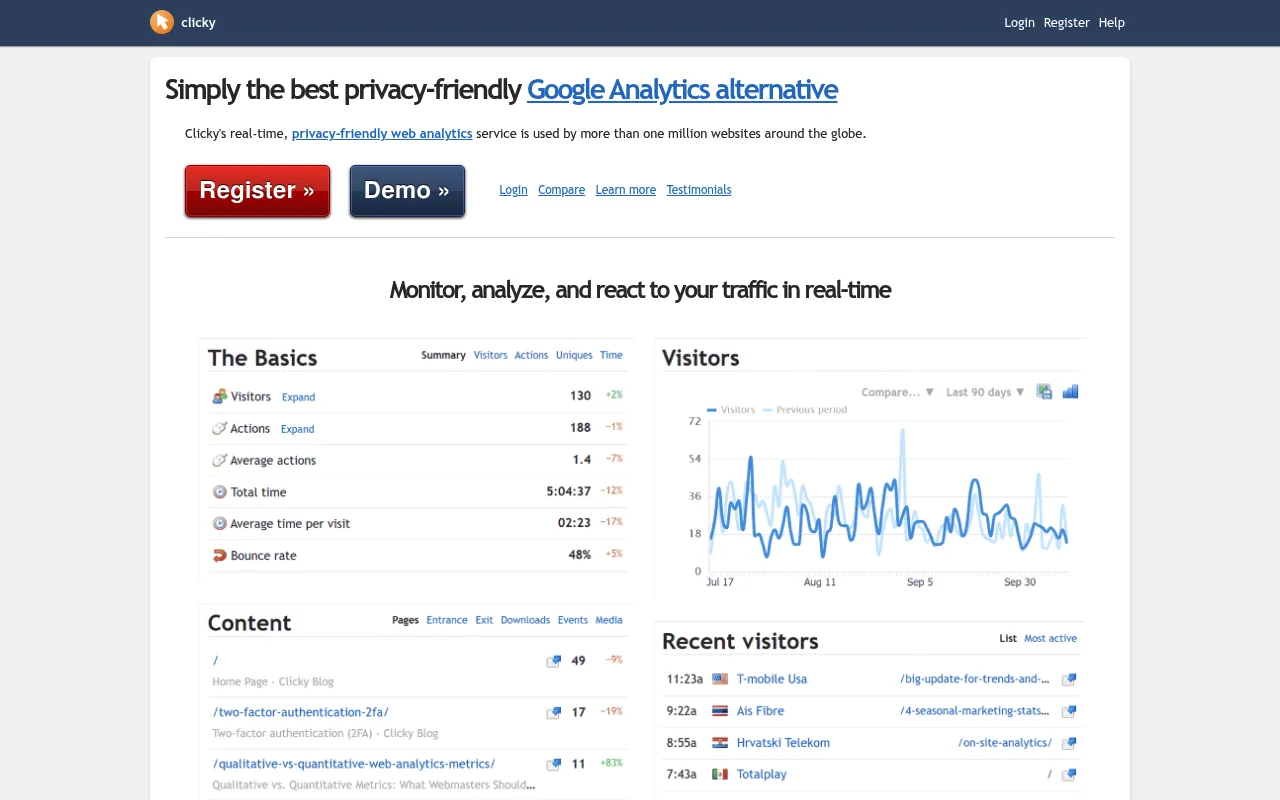Click the icon next to count 49 in Content
The width and height of the screenshot is (1280, 800).
click(553, 661)
